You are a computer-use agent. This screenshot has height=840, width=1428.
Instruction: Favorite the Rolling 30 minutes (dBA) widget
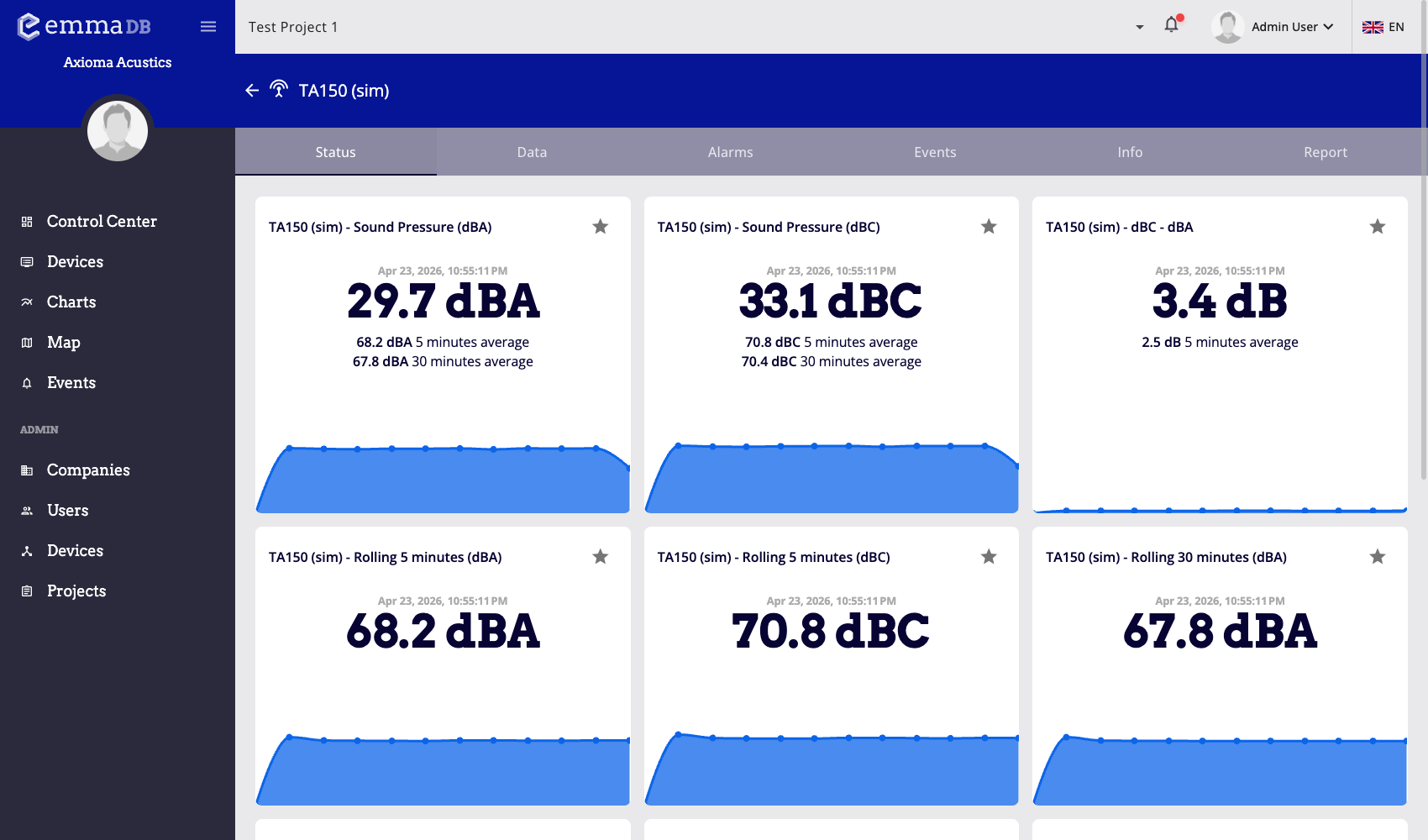point(1377,557)
